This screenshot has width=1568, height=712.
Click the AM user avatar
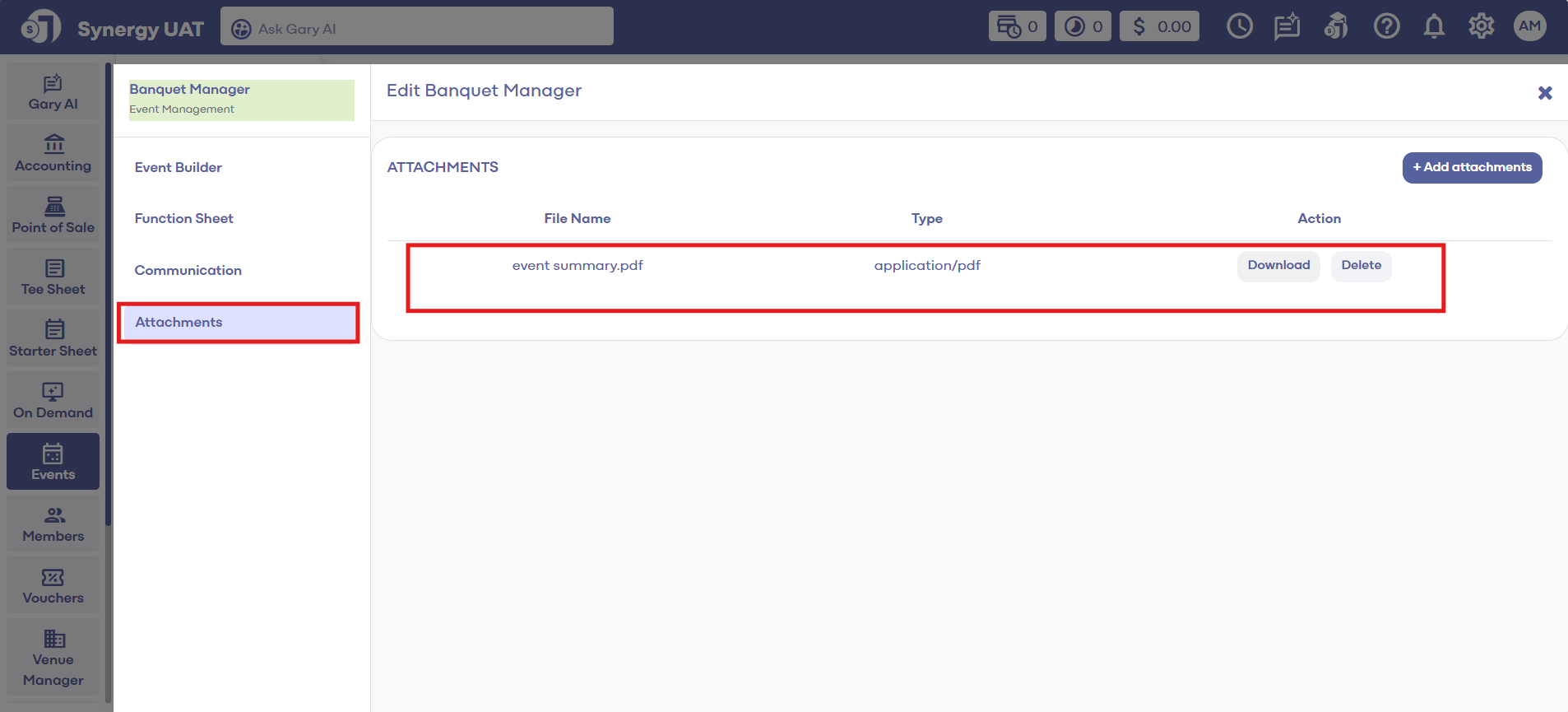coord(1529,26)
